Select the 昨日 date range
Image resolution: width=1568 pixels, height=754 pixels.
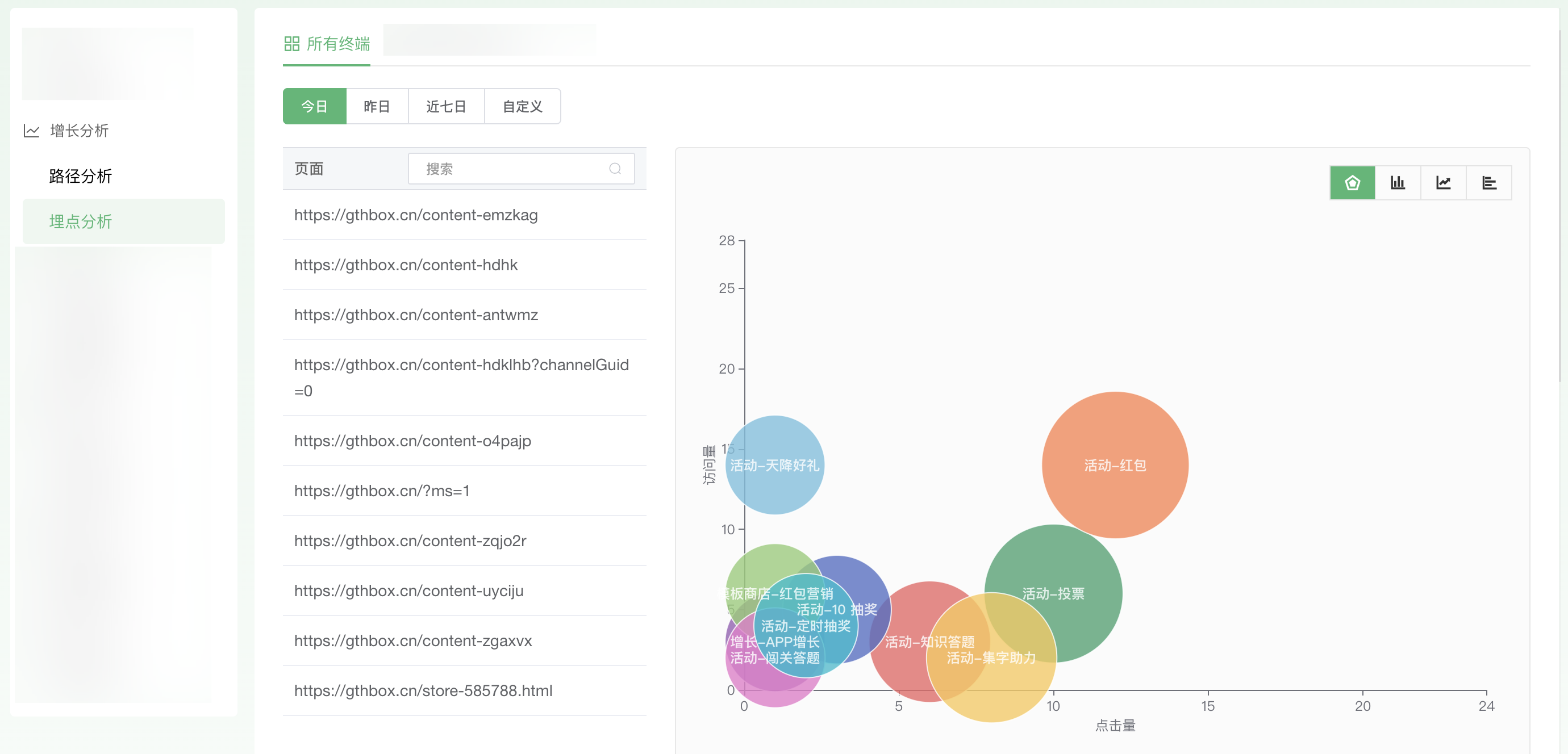click(377, 107)
